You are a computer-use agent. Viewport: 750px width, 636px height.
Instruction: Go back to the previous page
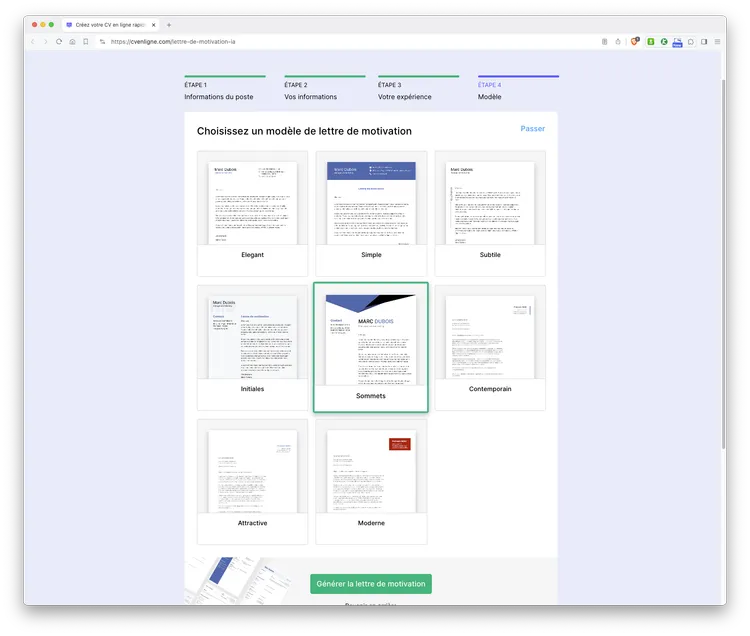[x=33, y=42]
